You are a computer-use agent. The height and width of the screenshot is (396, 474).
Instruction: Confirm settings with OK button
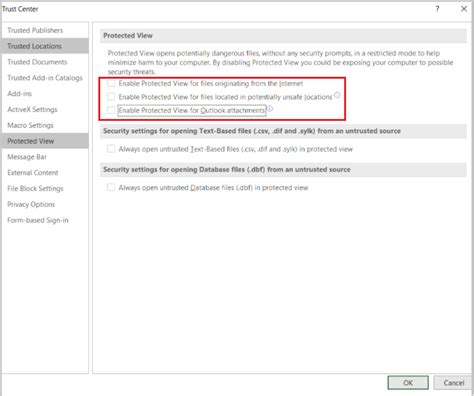coord(408,383)
